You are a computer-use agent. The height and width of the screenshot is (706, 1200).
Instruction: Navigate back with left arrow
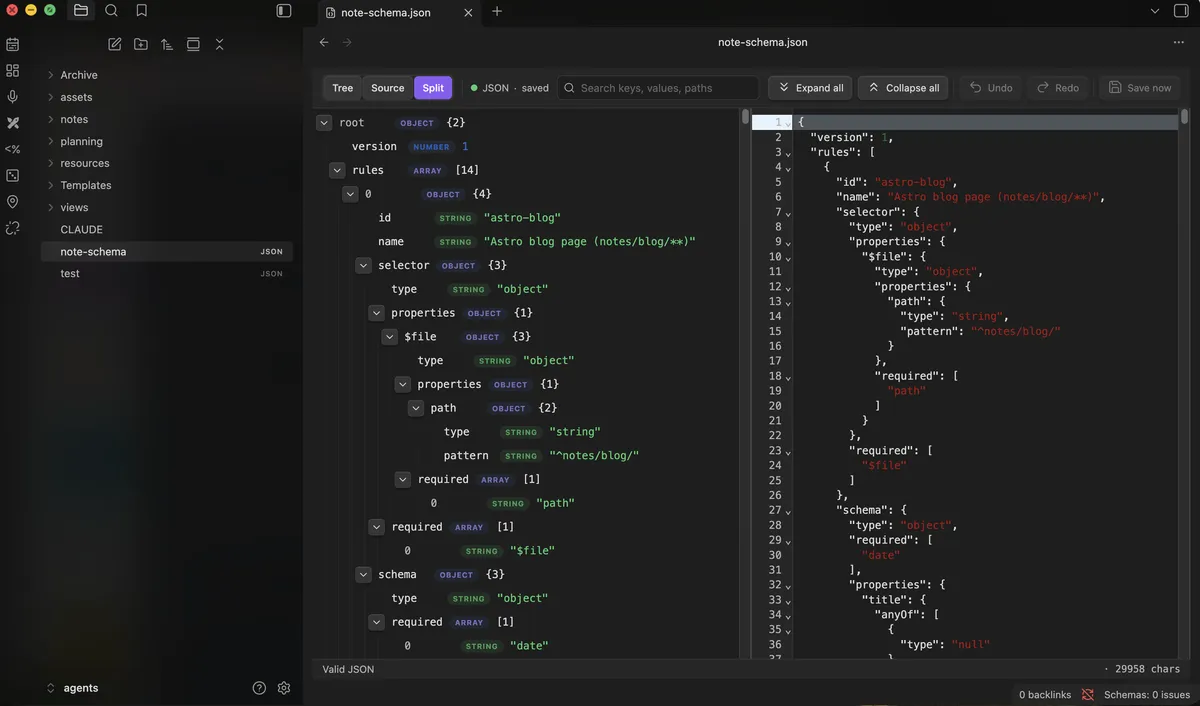[324, 42]
